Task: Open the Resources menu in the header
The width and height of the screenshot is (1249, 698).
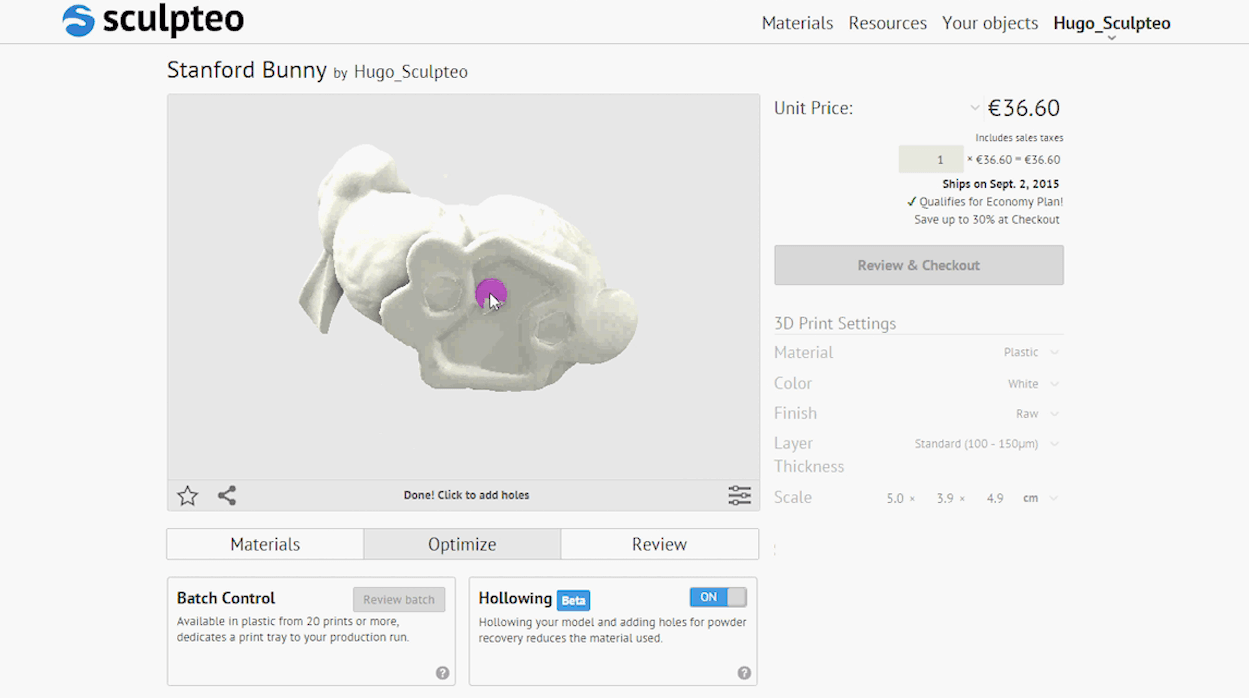Action: [887, 23]
